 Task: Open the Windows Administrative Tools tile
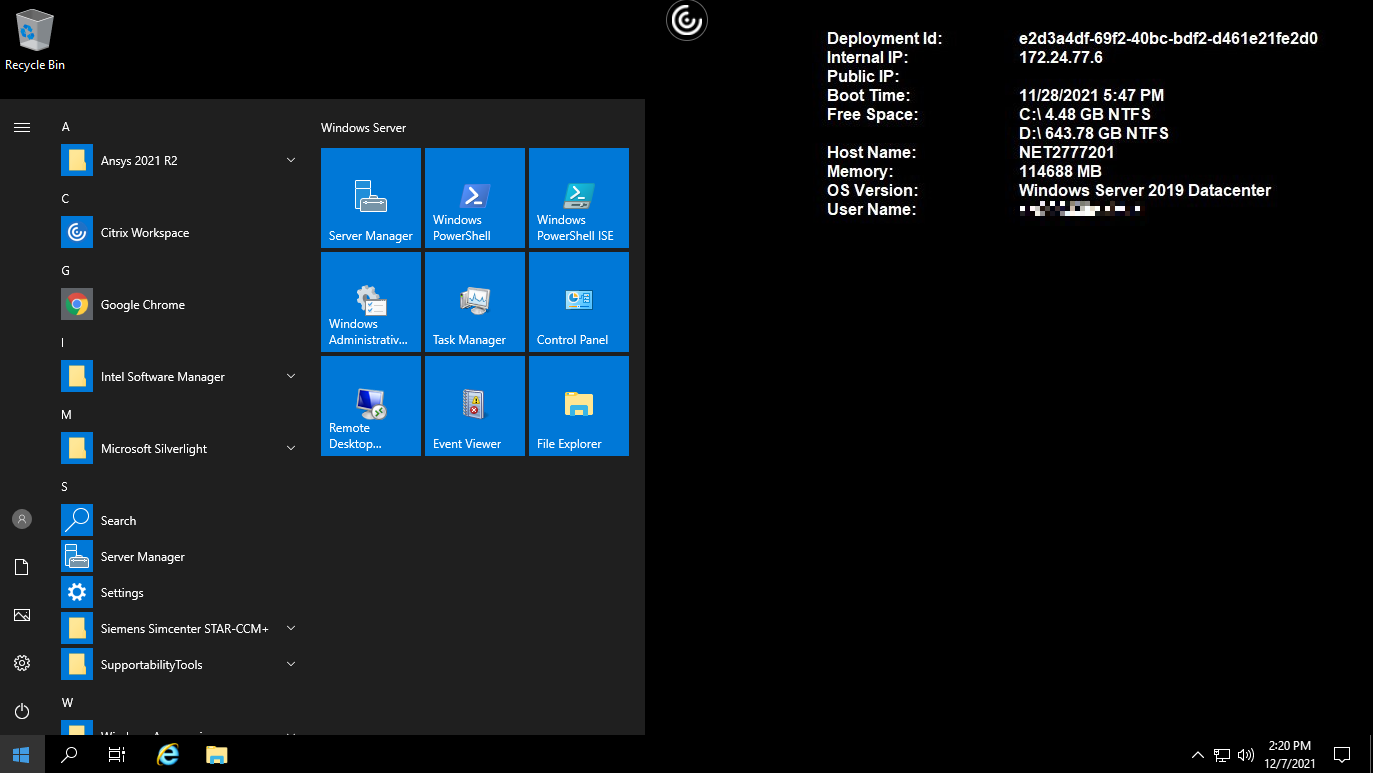coord(371,302)
